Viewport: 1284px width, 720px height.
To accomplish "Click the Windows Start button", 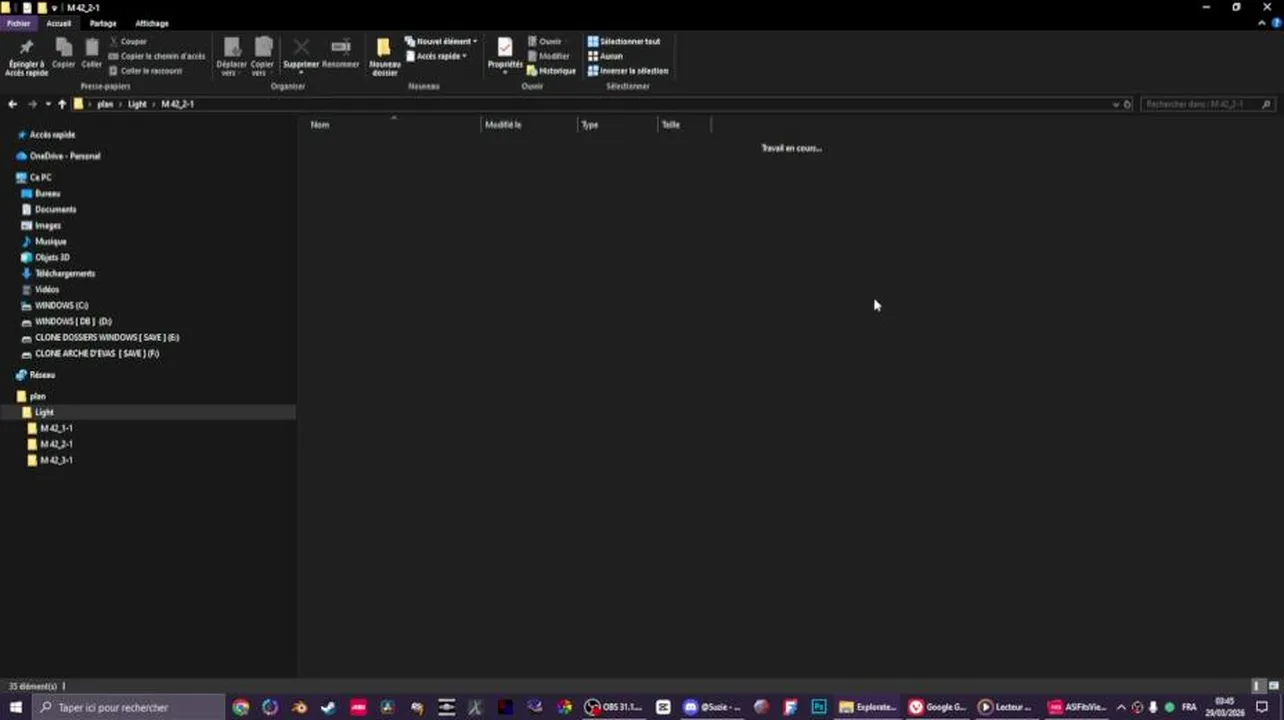I will [15, 707].
